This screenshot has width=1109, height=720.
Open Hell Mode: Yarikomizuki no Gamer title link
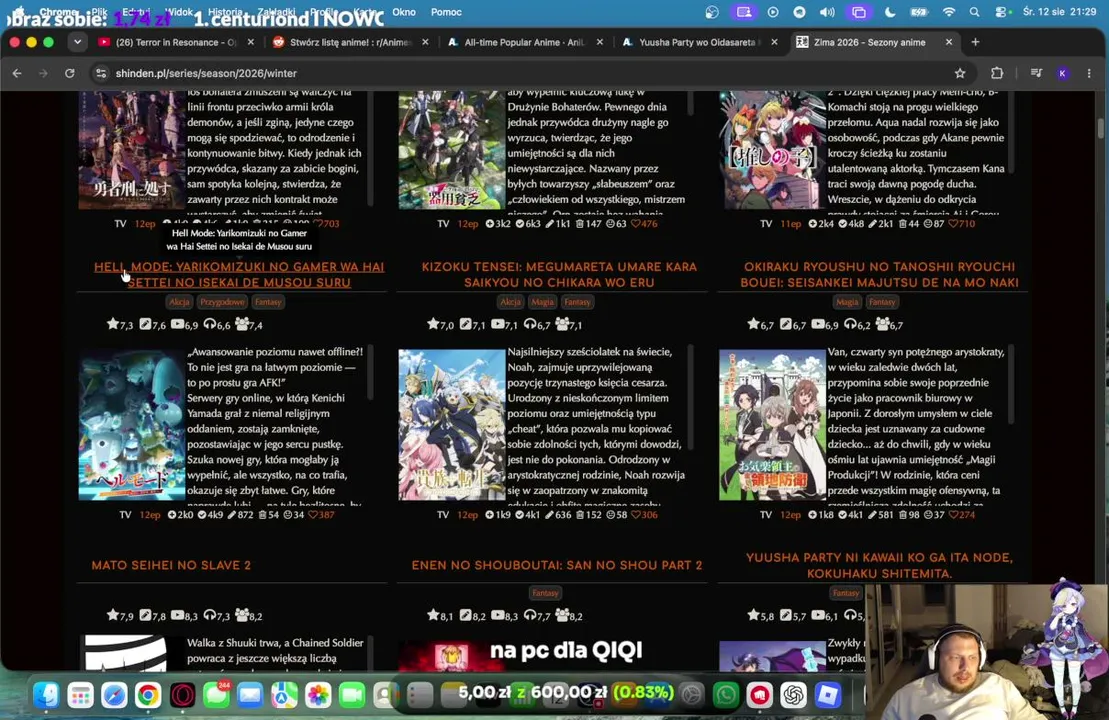(239, 274)
